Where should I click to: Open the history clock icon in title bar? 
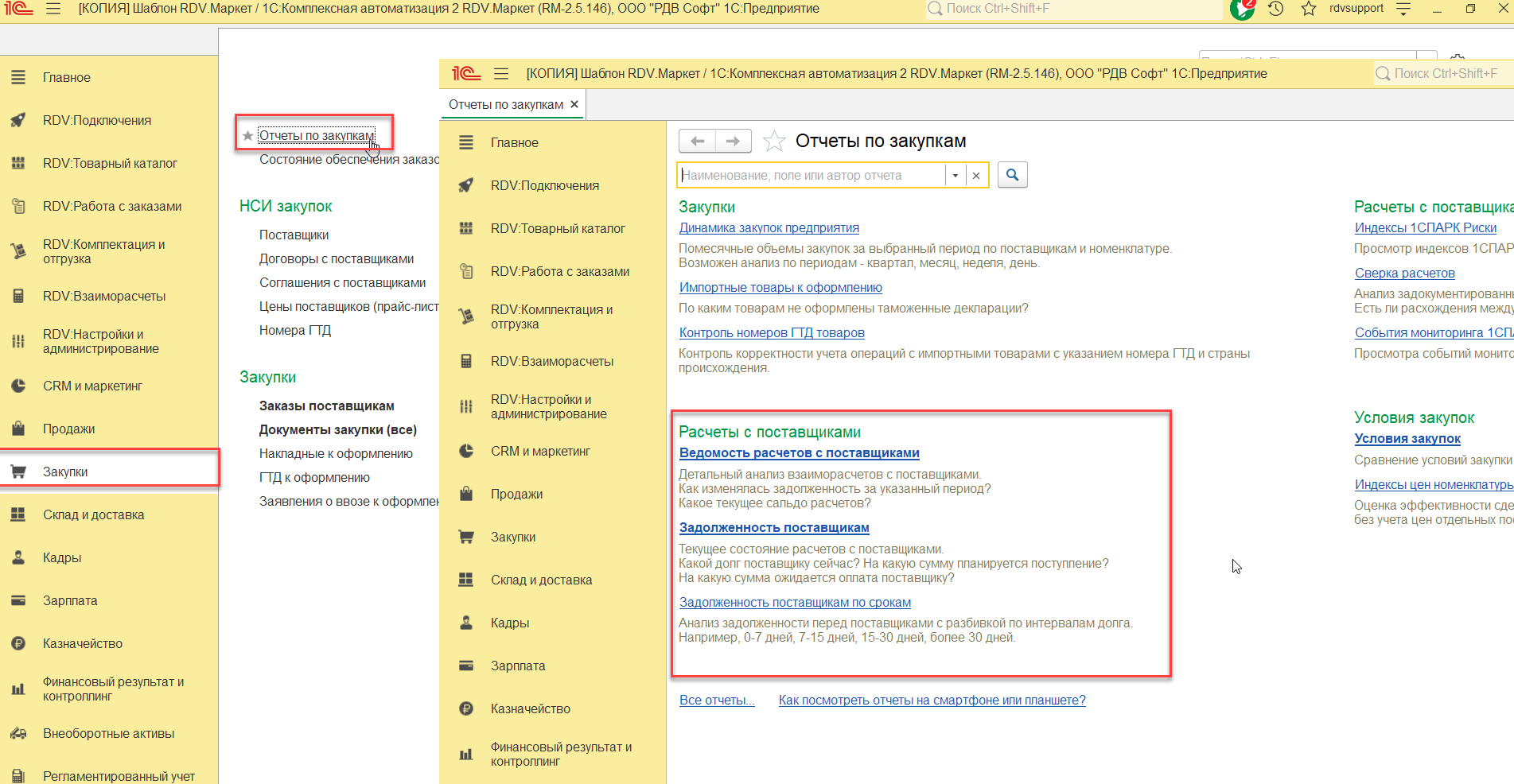pyautogui.click(x=1276, y=9)
